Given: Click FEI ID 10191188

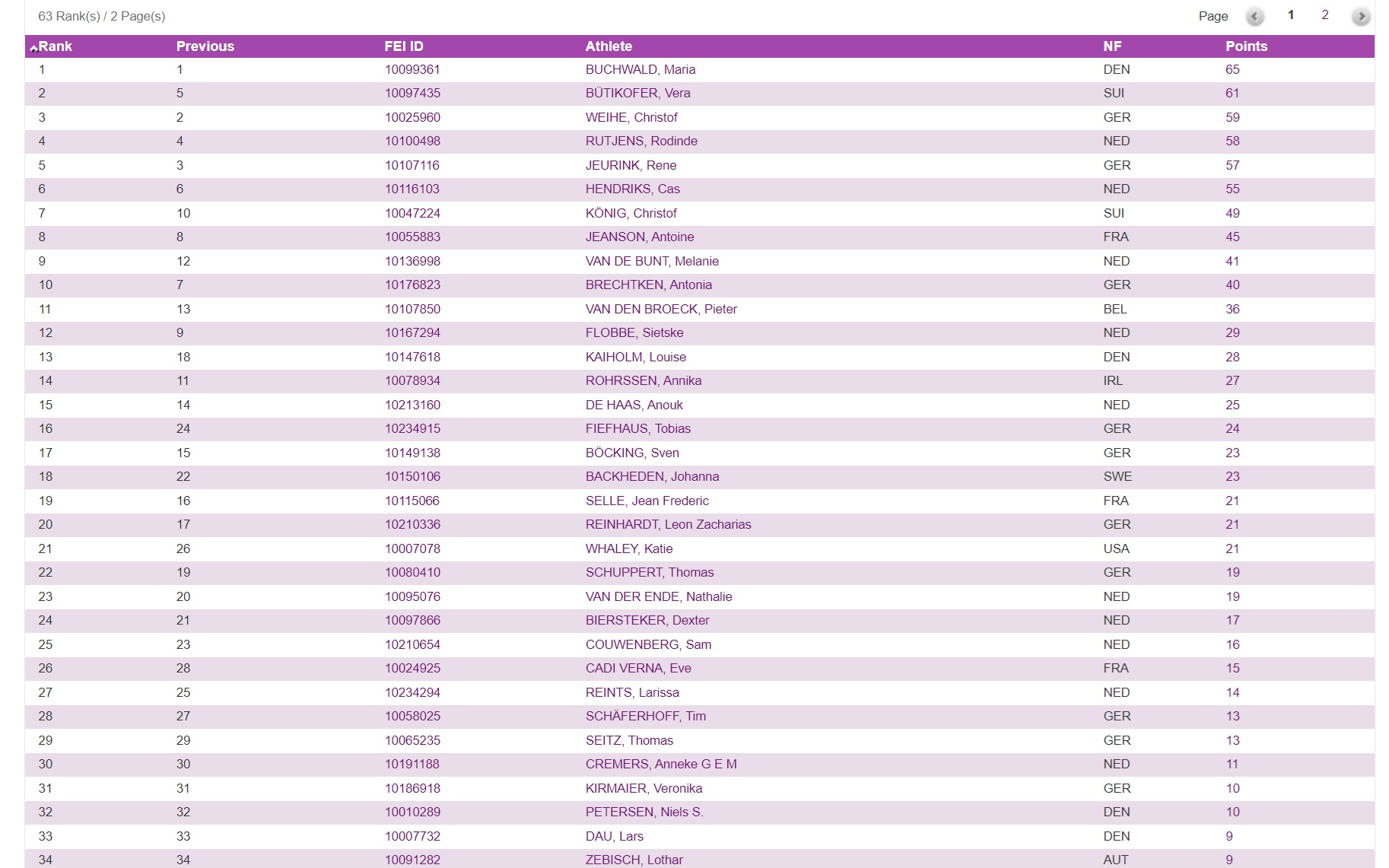Looking at the screenshot, I should click(x=412, y=764).
